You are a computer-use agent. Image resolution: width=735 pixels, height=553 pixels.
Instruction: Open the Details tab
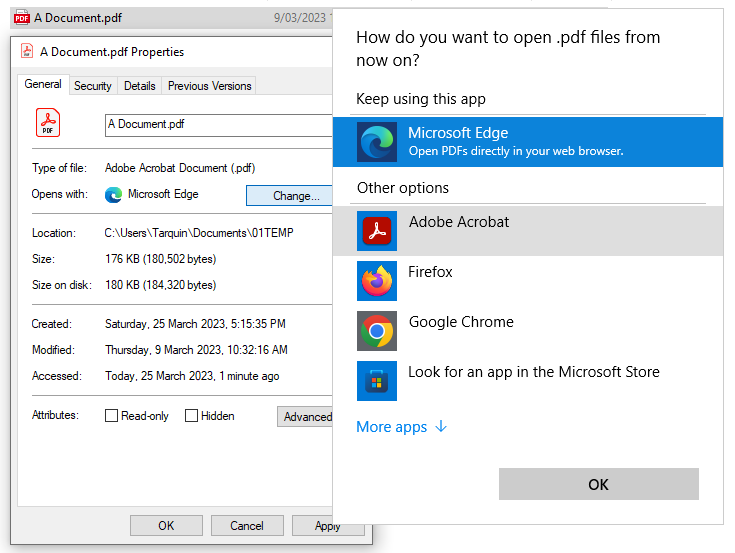[x=140, y=86]
